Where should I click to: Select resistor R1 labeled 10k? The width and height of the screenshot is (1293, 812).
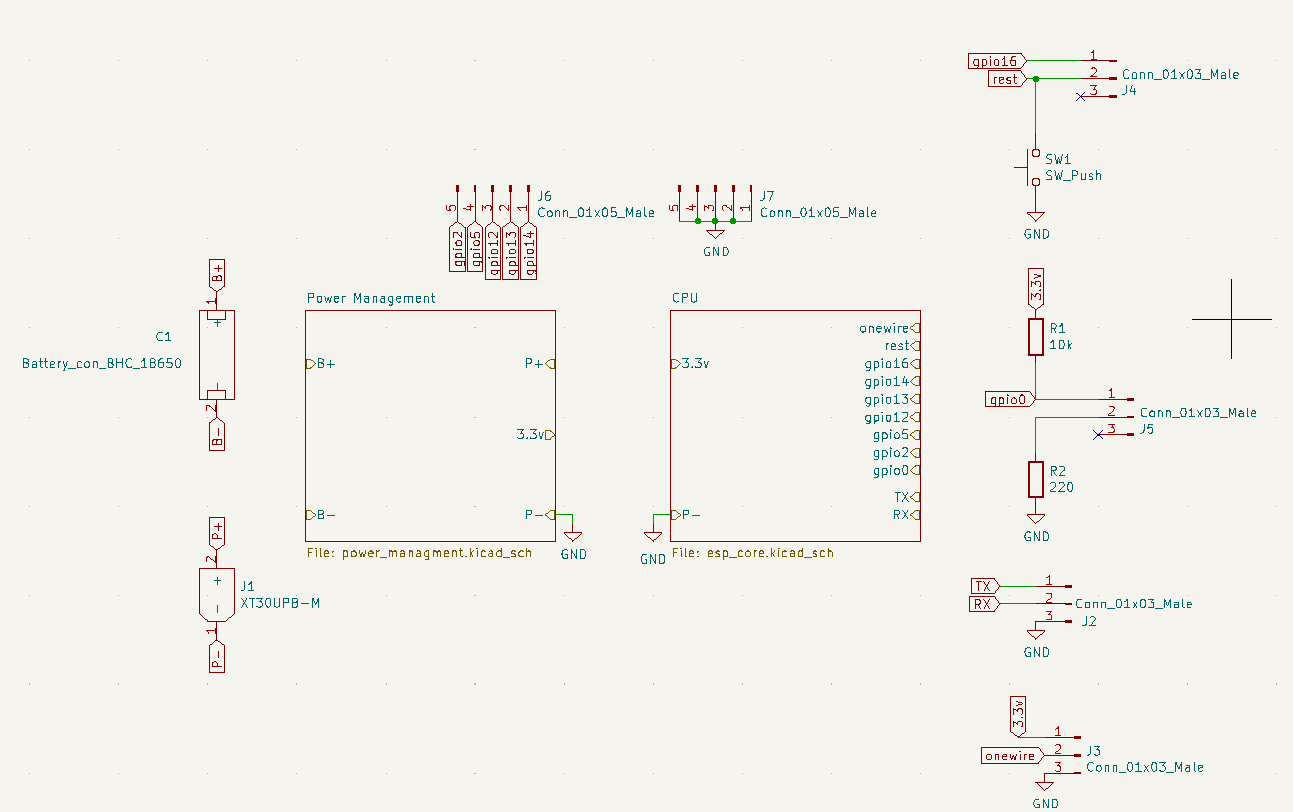point(1036,337)
